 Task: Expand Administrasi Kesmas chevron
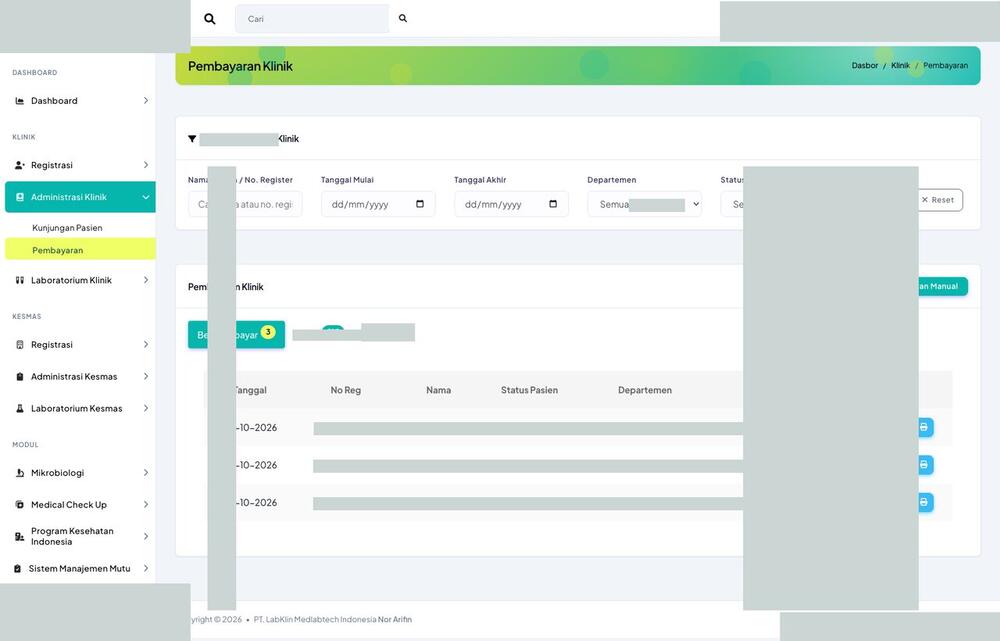coord(145,376)
